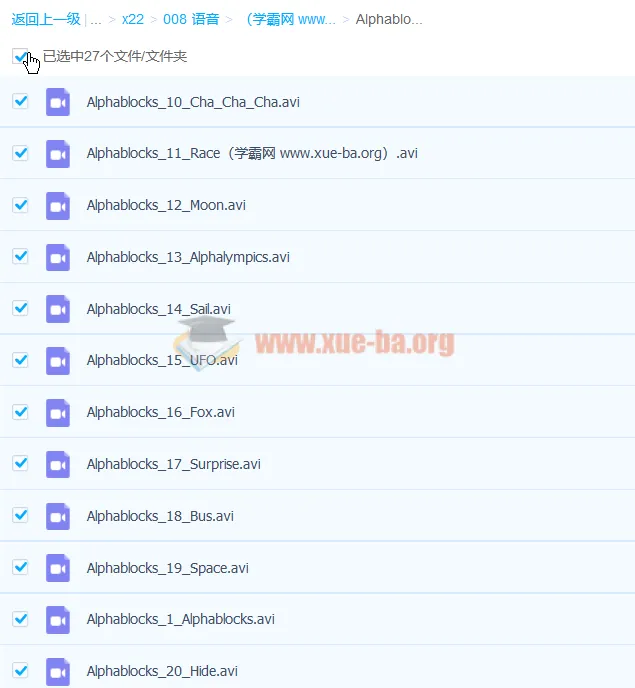Expand the collapsed breadcrumb ellipsis
Image resolution: width=635 pixels, height=688 pixels.
point(96,19)
